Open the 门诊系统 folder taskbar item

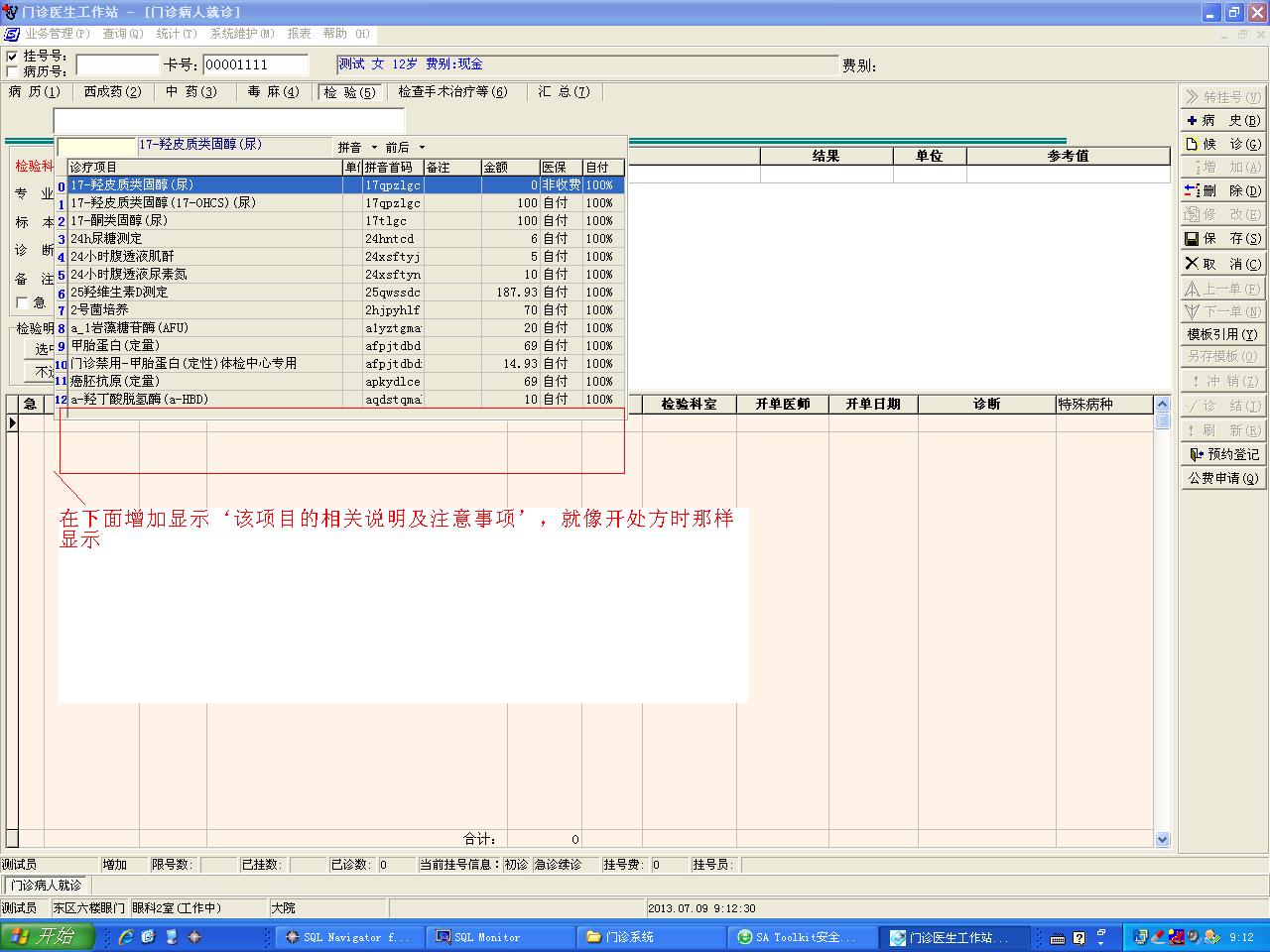[652, 937]
